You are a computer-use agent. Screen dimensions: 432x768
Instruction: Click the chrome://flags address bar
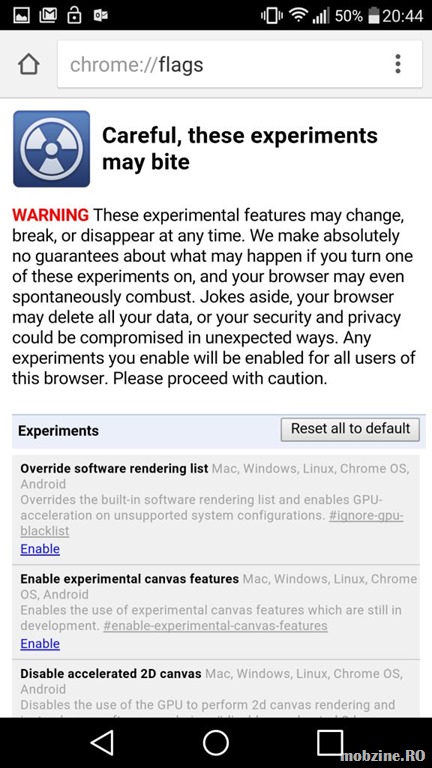(240, 64)
